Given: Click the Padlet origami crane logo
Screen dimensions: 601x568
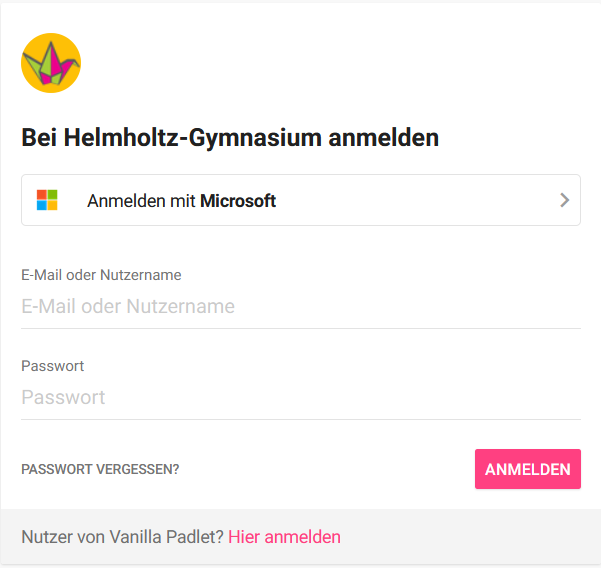Looking at the screenshot, I should click(51, 63).
